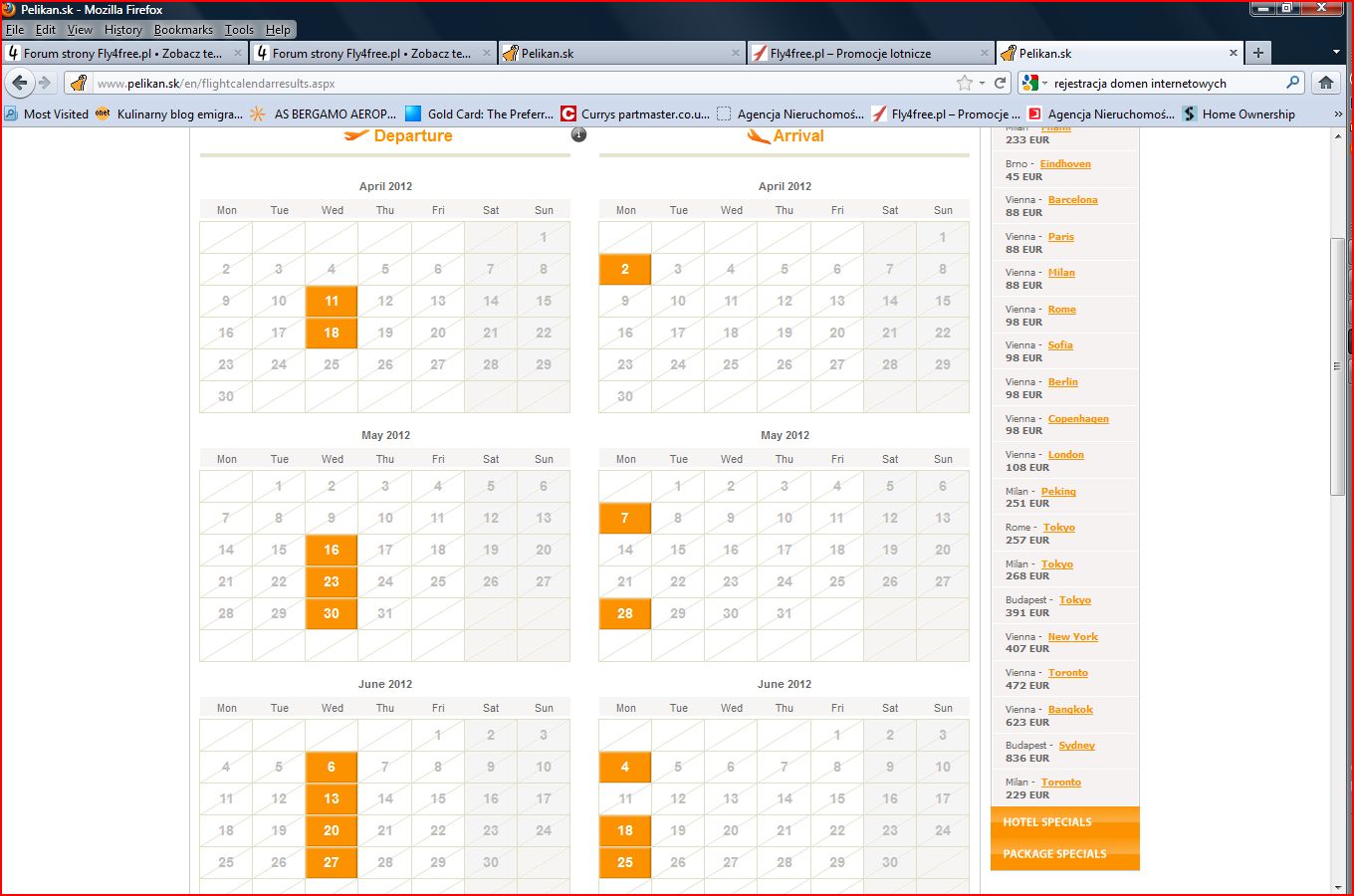This screenshot has width=1354, height=896.
Task: Open the URL history dropdown arrow
Action: point(982,83)
